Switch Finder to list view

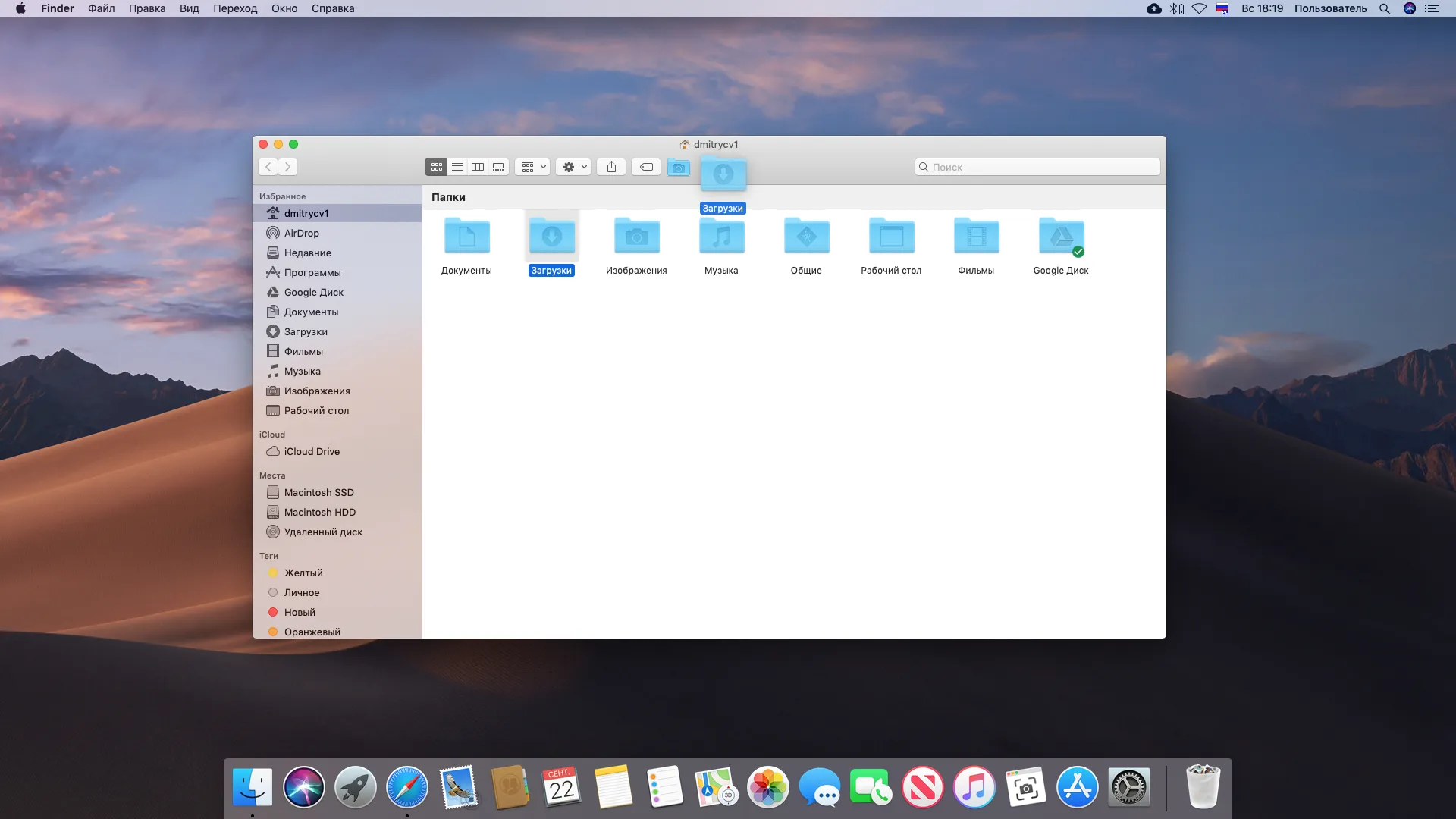[457, 167]
